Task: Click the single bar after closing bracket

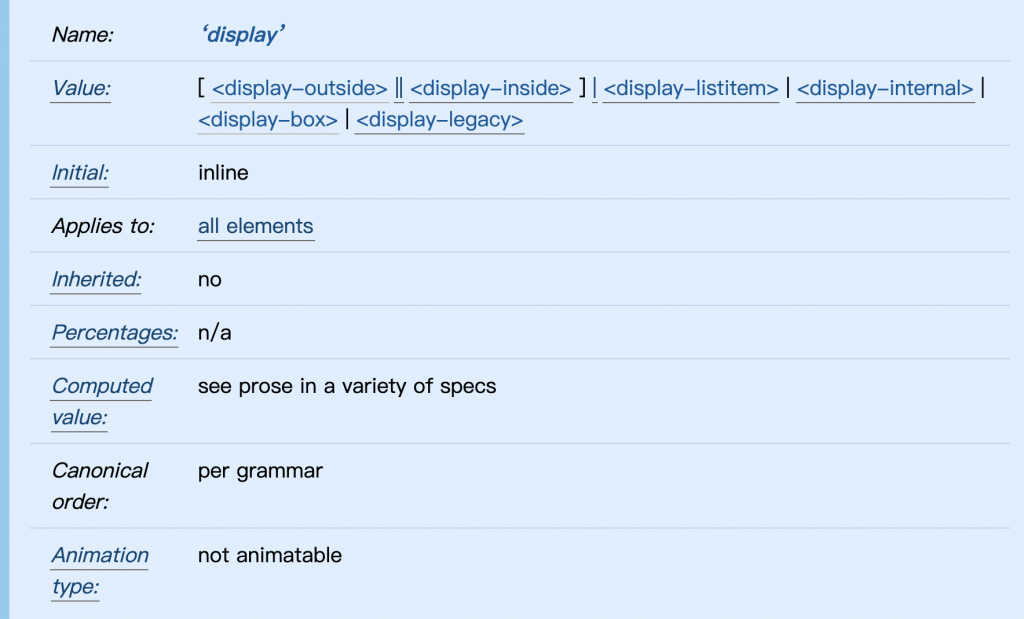Action: tap(595, 88)
